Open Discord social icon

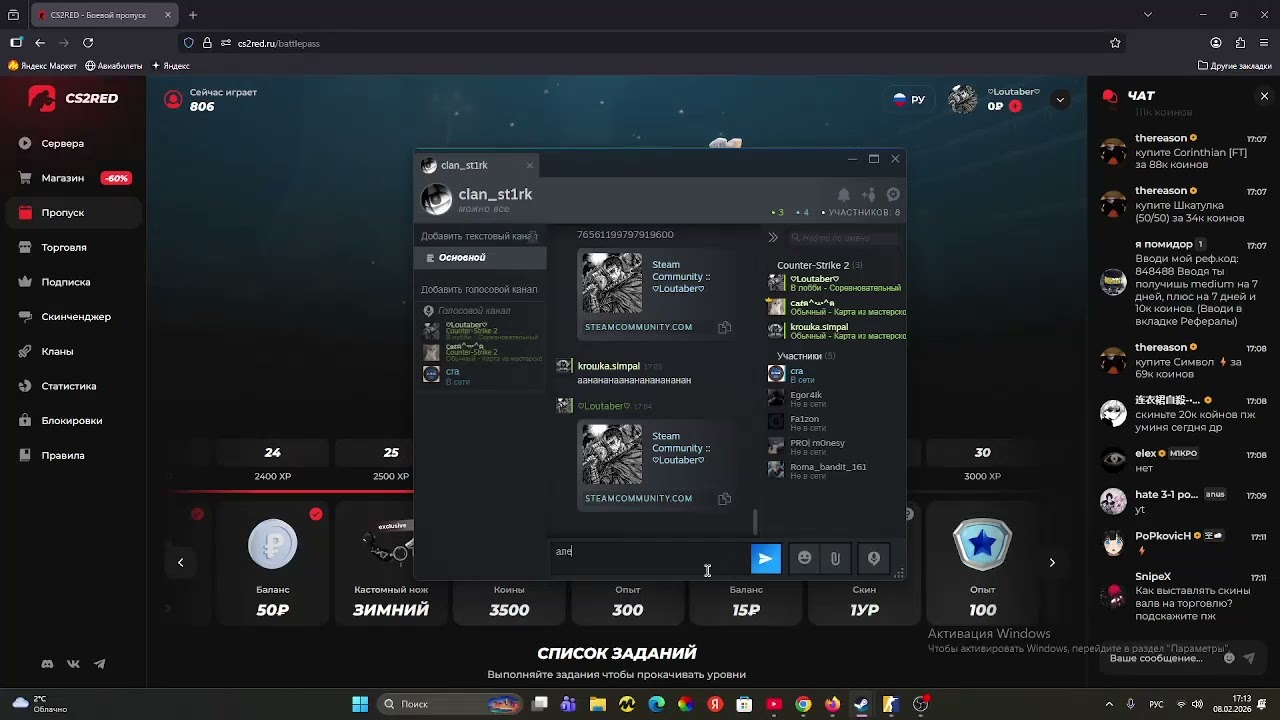pos(47,664)
